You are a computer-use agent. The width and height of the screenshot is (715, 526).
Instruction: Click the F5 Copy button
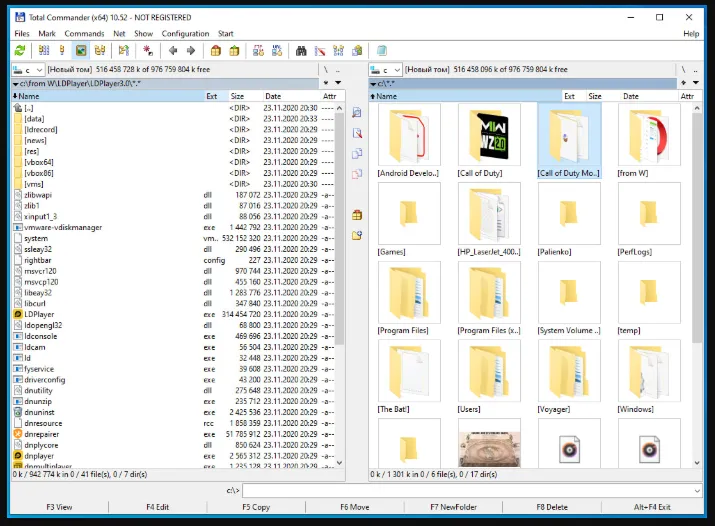(256, 507)
